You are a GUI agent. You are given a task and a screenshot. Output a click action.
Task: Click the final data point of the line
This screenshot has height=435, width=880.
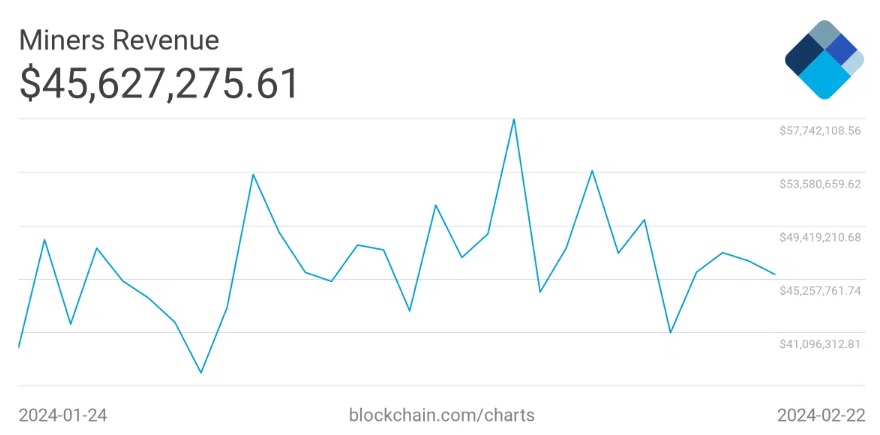[x=774, y=274]
